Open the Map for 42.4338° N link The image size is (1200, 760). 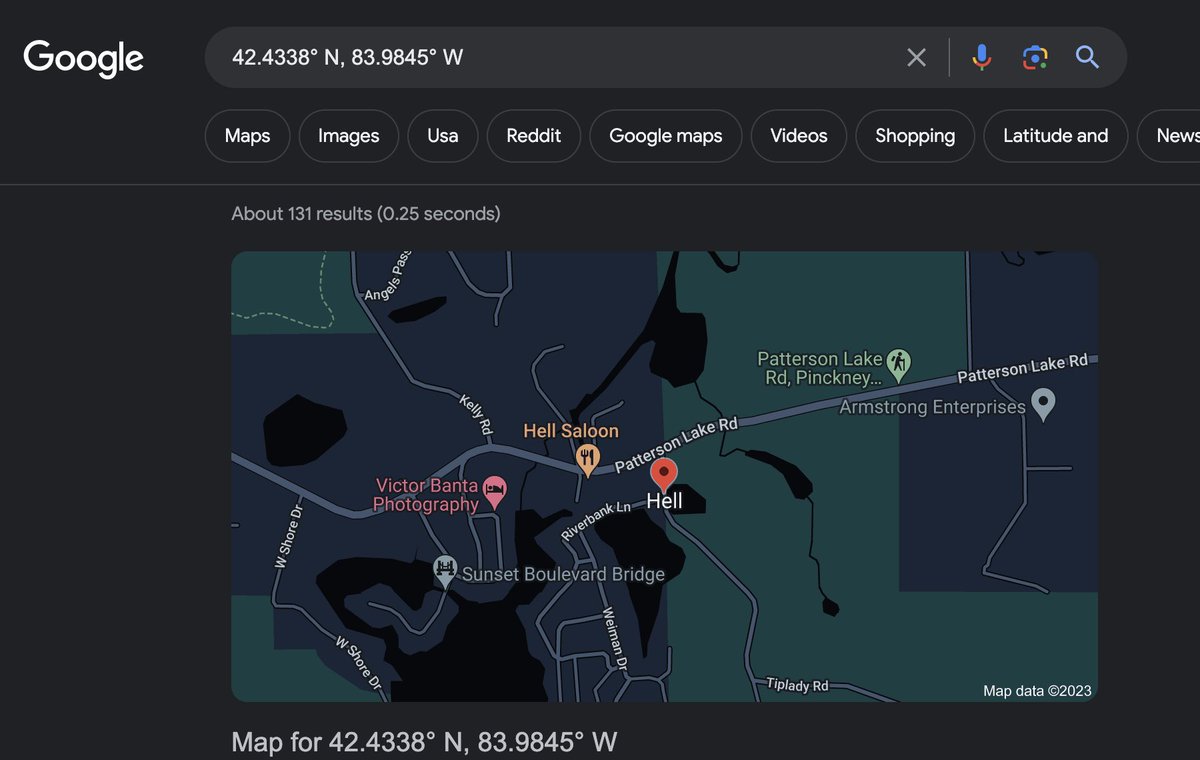click(424, 742)
